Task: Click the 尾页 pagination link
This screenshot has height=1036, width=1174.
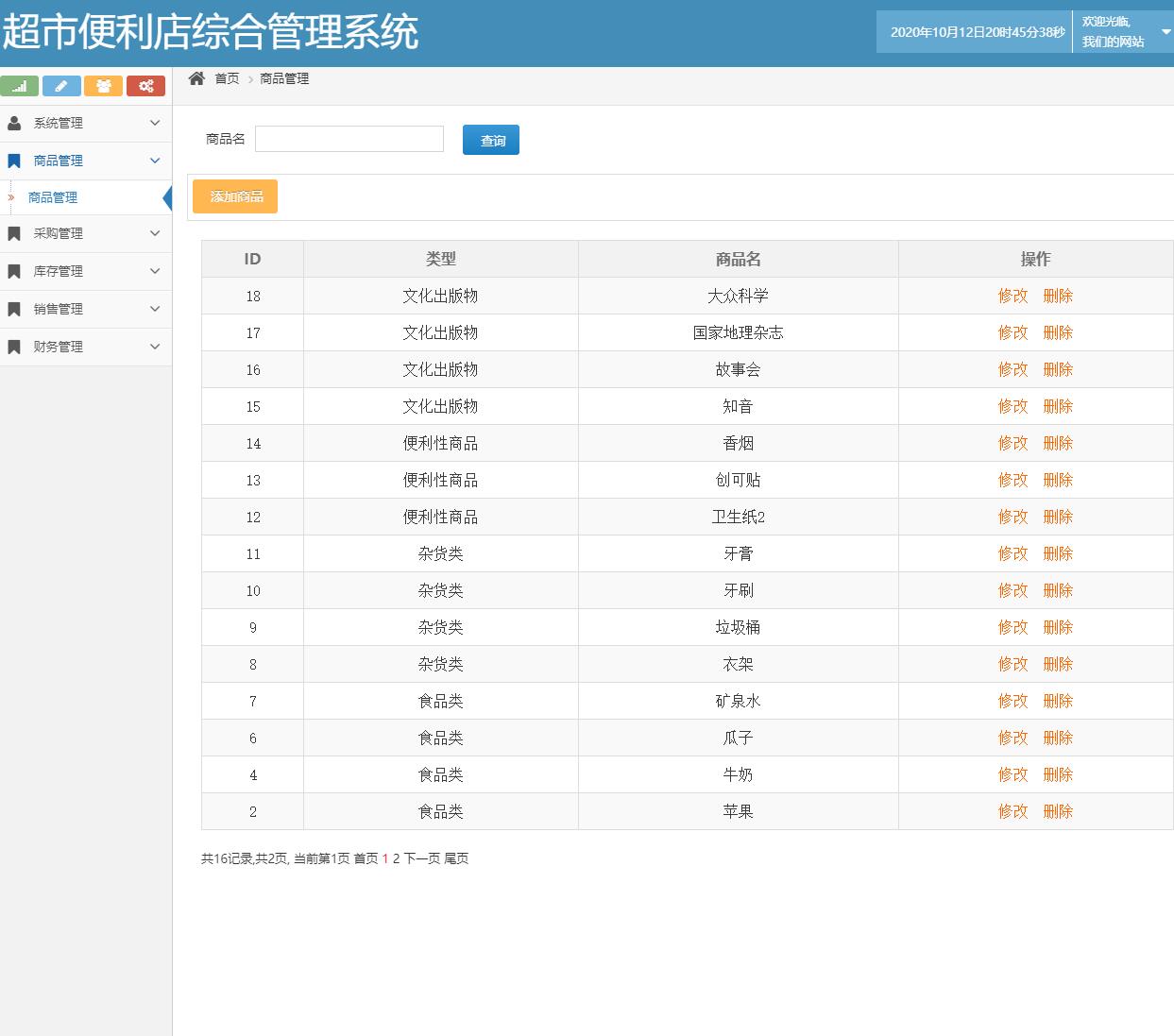Action: 458,858
